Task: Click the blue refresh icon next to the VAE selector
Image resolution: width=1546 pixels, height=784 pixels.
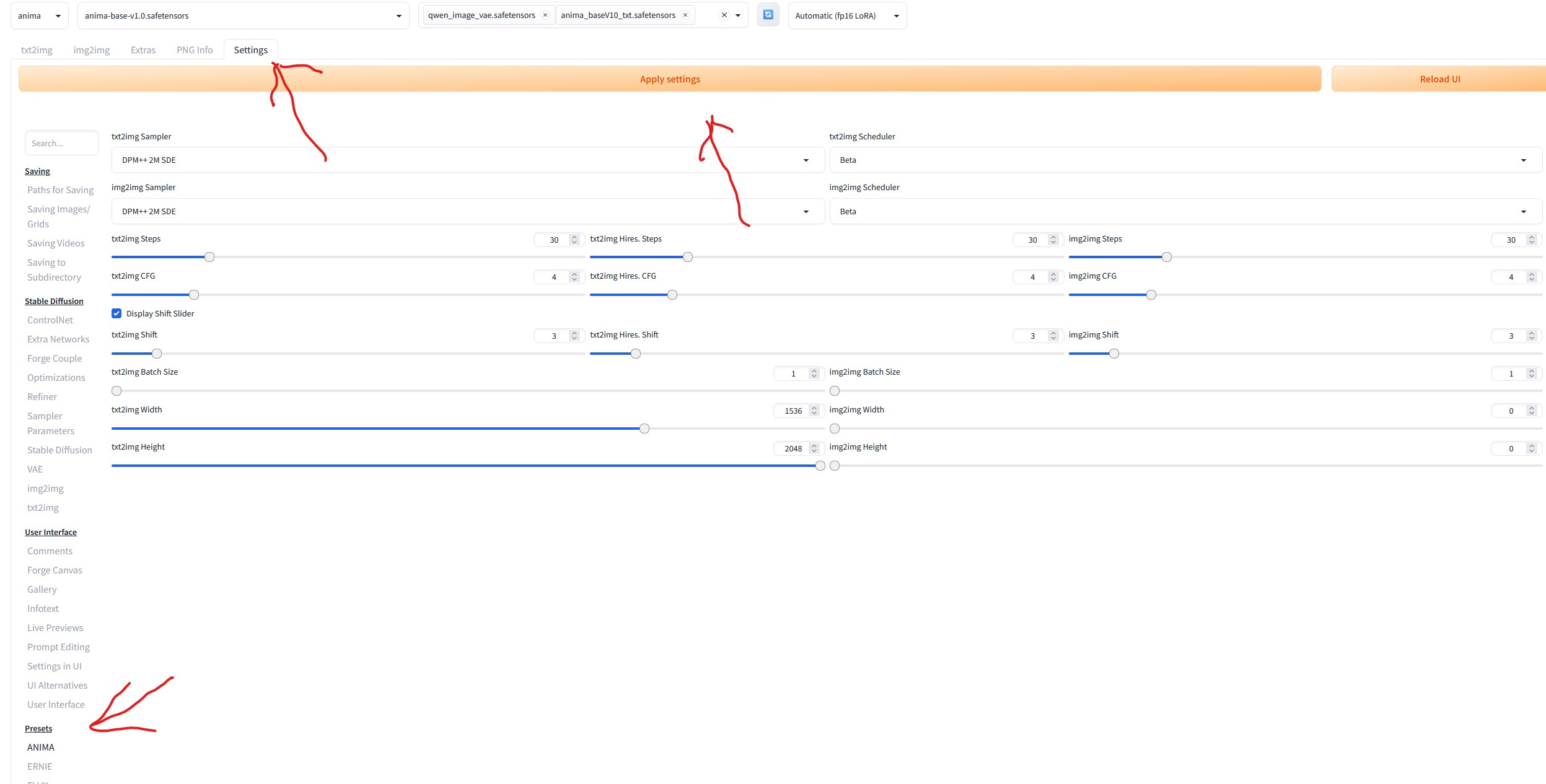Action: [x=768, y=15]
